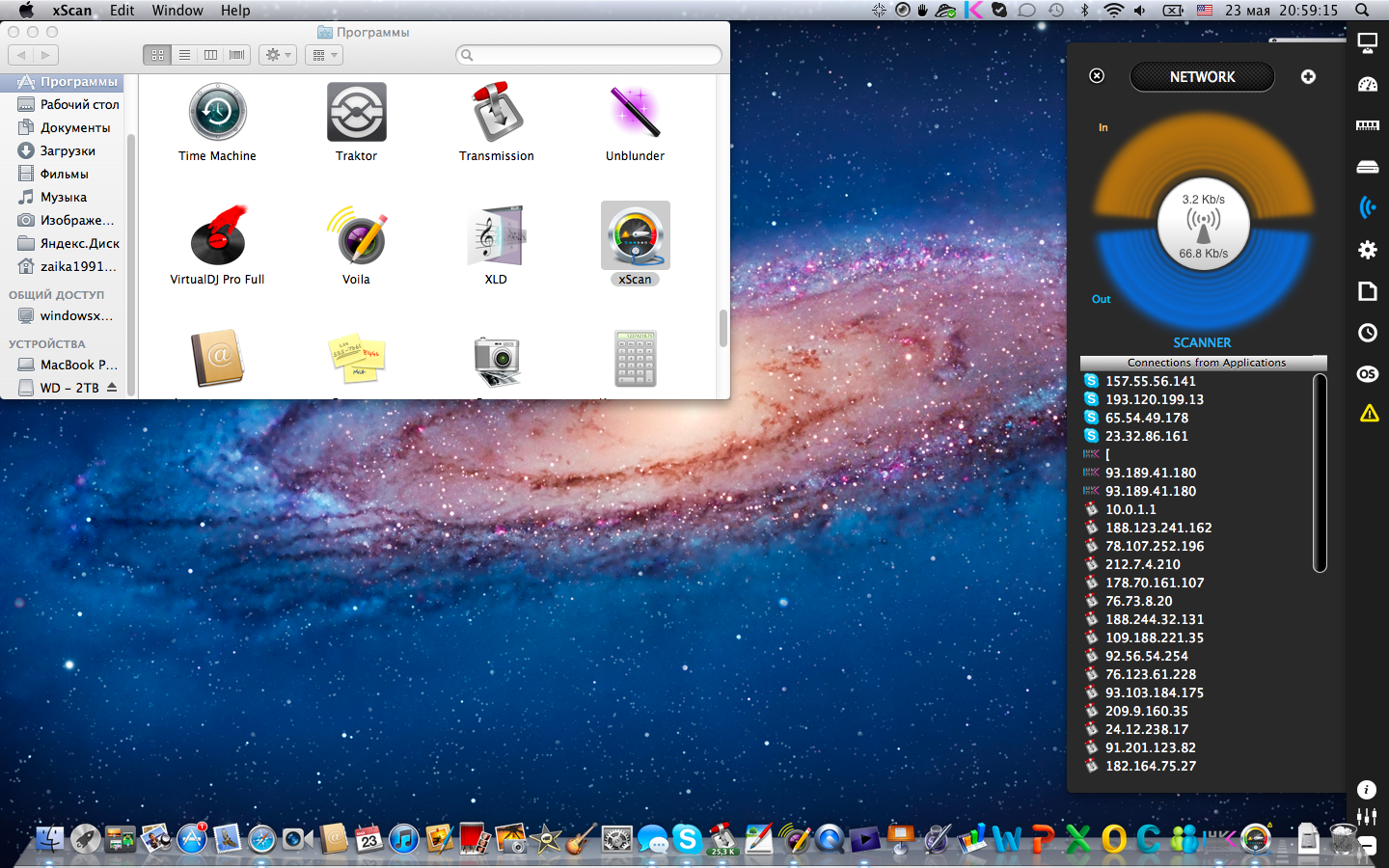Select connection entry 157.55.56.141

(x=1150, y=381)
